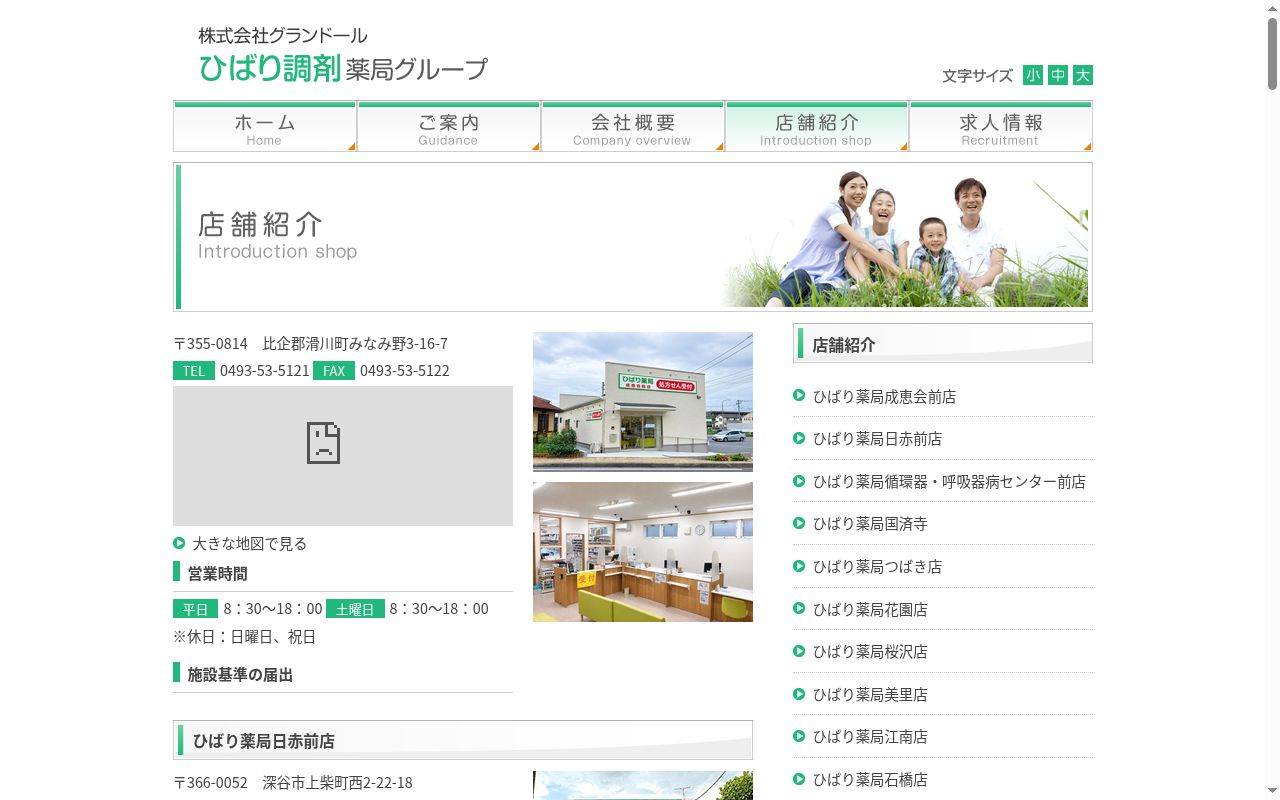Open ひばり薬局石橋店 sidebar link
1280x800 pixels.
click(x=870, y=780)
